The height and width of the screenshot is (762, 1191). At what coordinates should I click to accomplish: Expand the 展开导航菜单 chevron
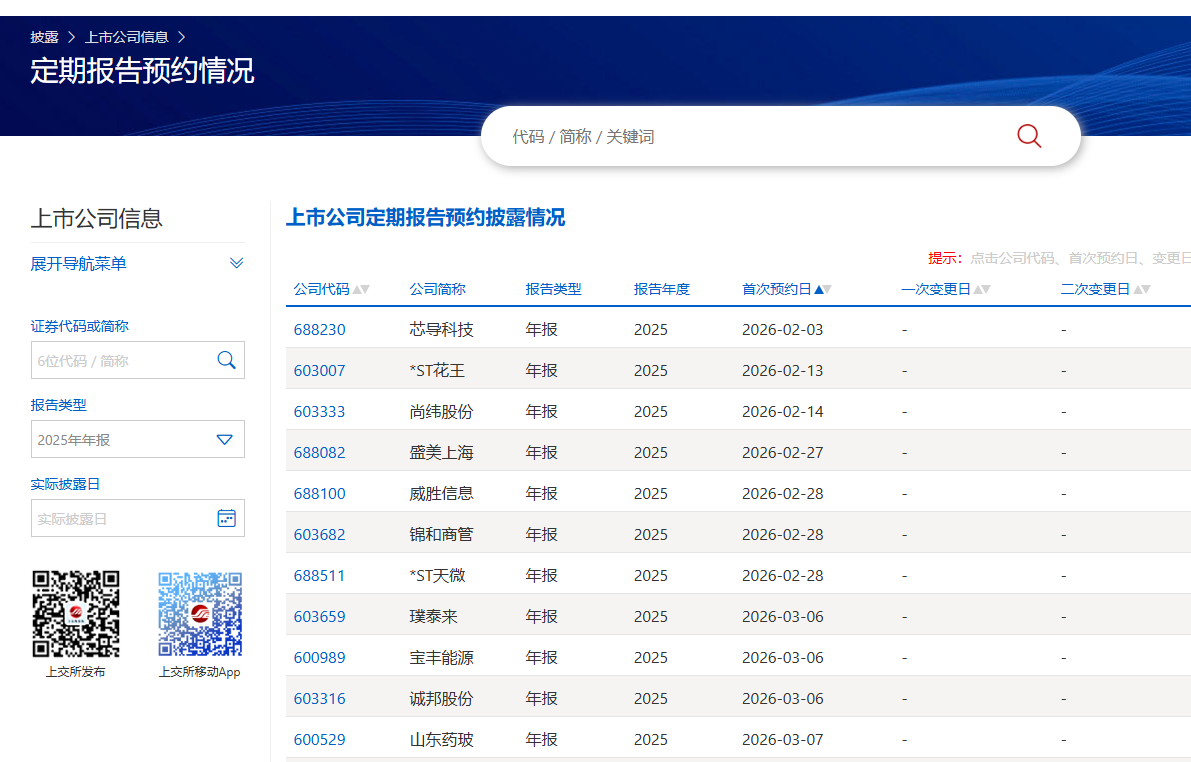coord(236,264)
